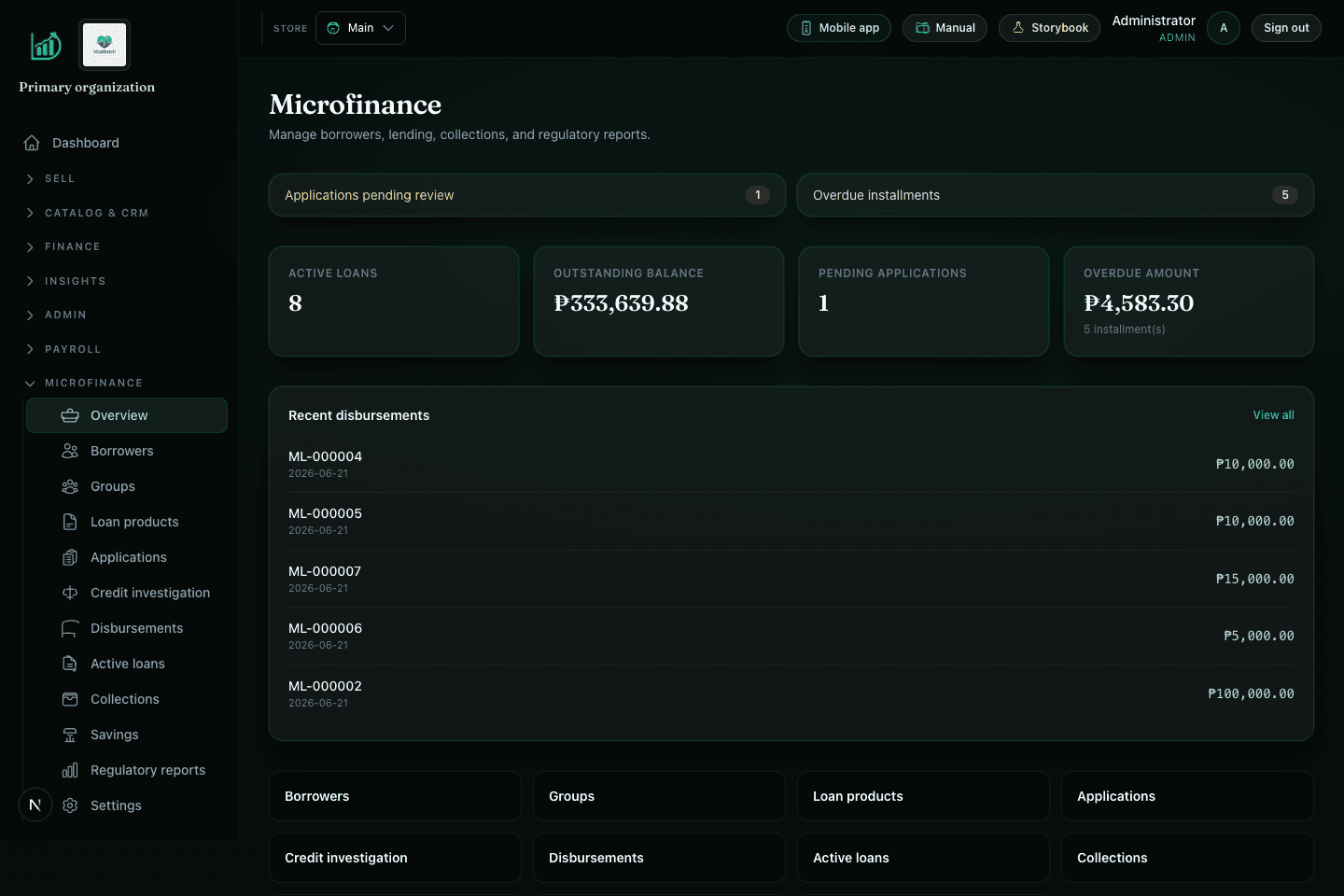Open Borrowers from the sidebar
Image resolution: width=1344 pixels, height=896 pixels.
click(127, 451)
